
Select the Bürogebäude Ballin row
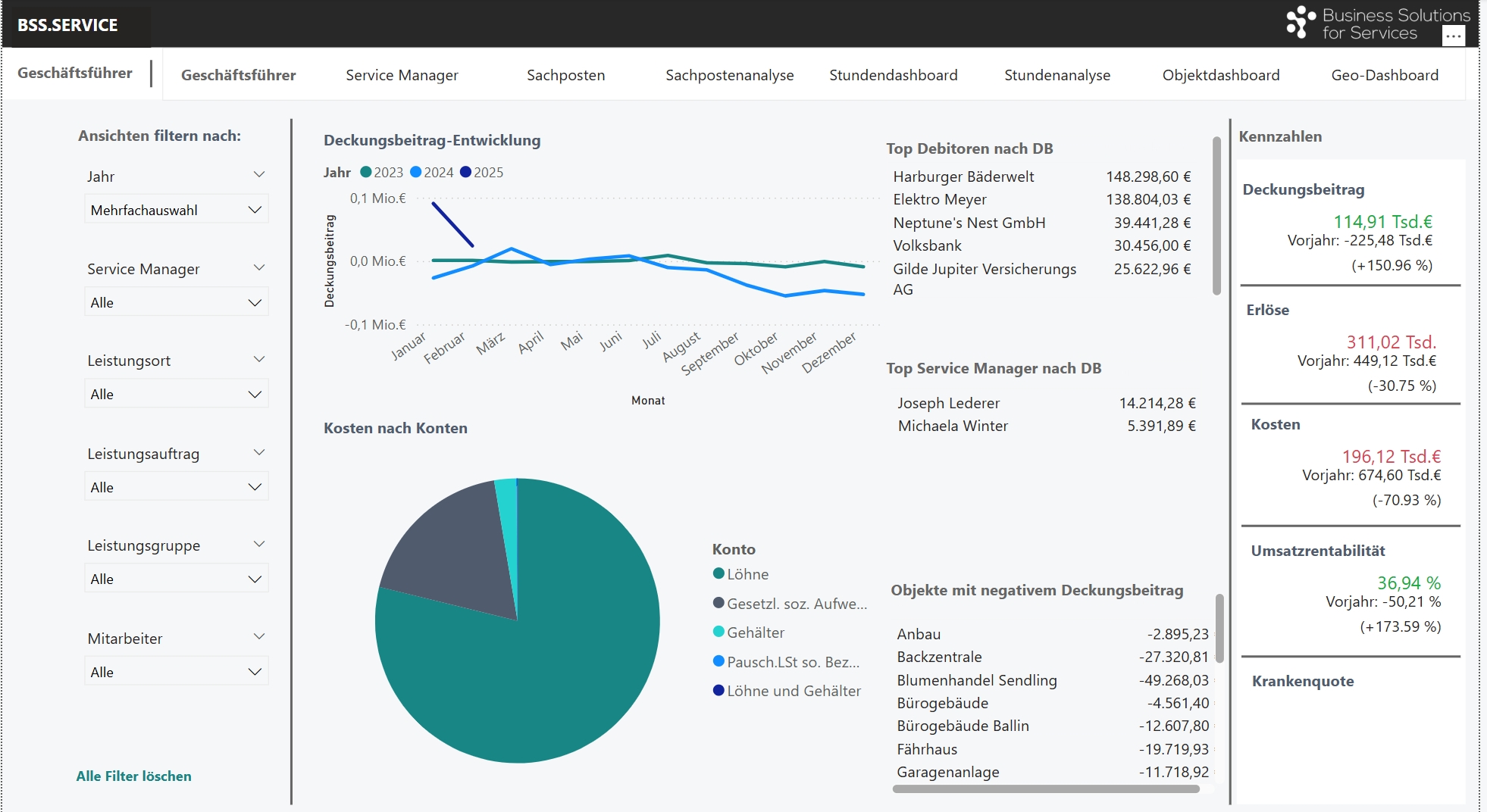pos(1053,726)
